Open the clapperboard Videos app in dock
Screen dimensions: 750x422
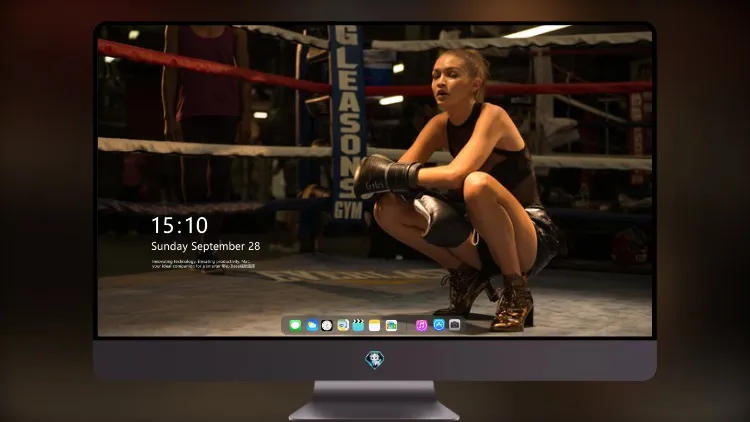click(358, 325)
